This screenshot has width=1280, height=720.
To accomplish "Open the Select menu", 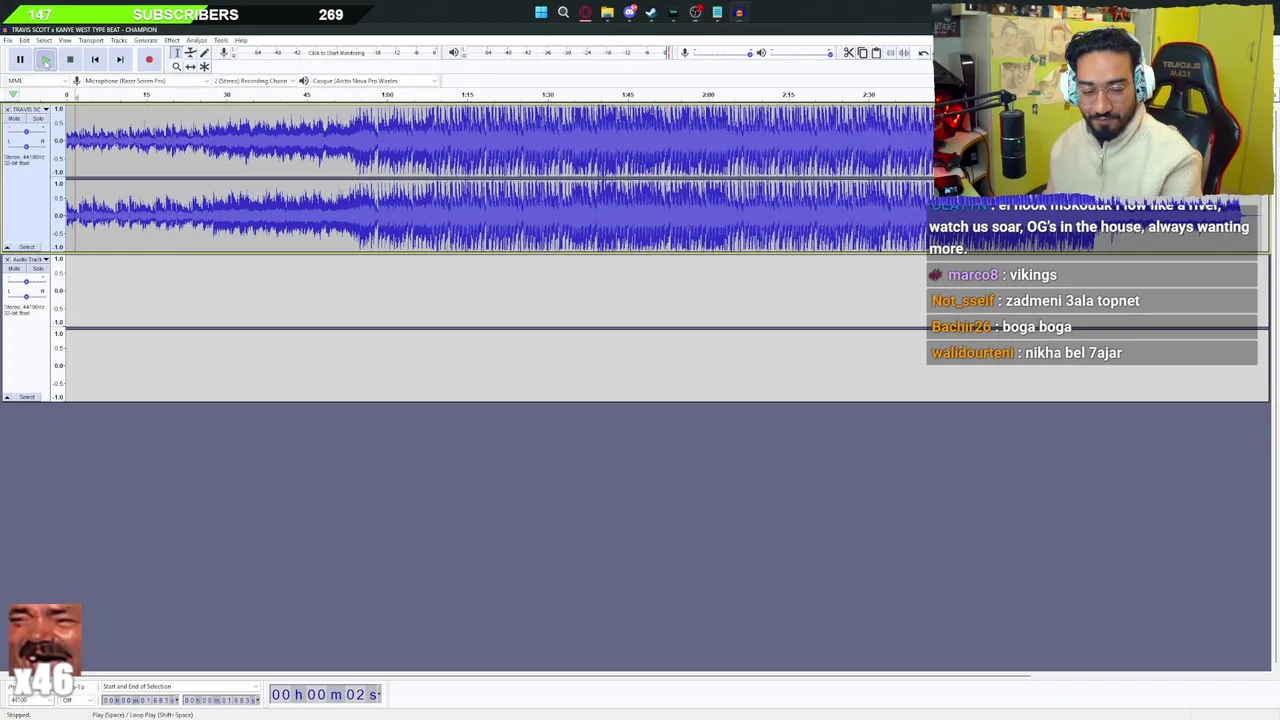I will point(44,40).
